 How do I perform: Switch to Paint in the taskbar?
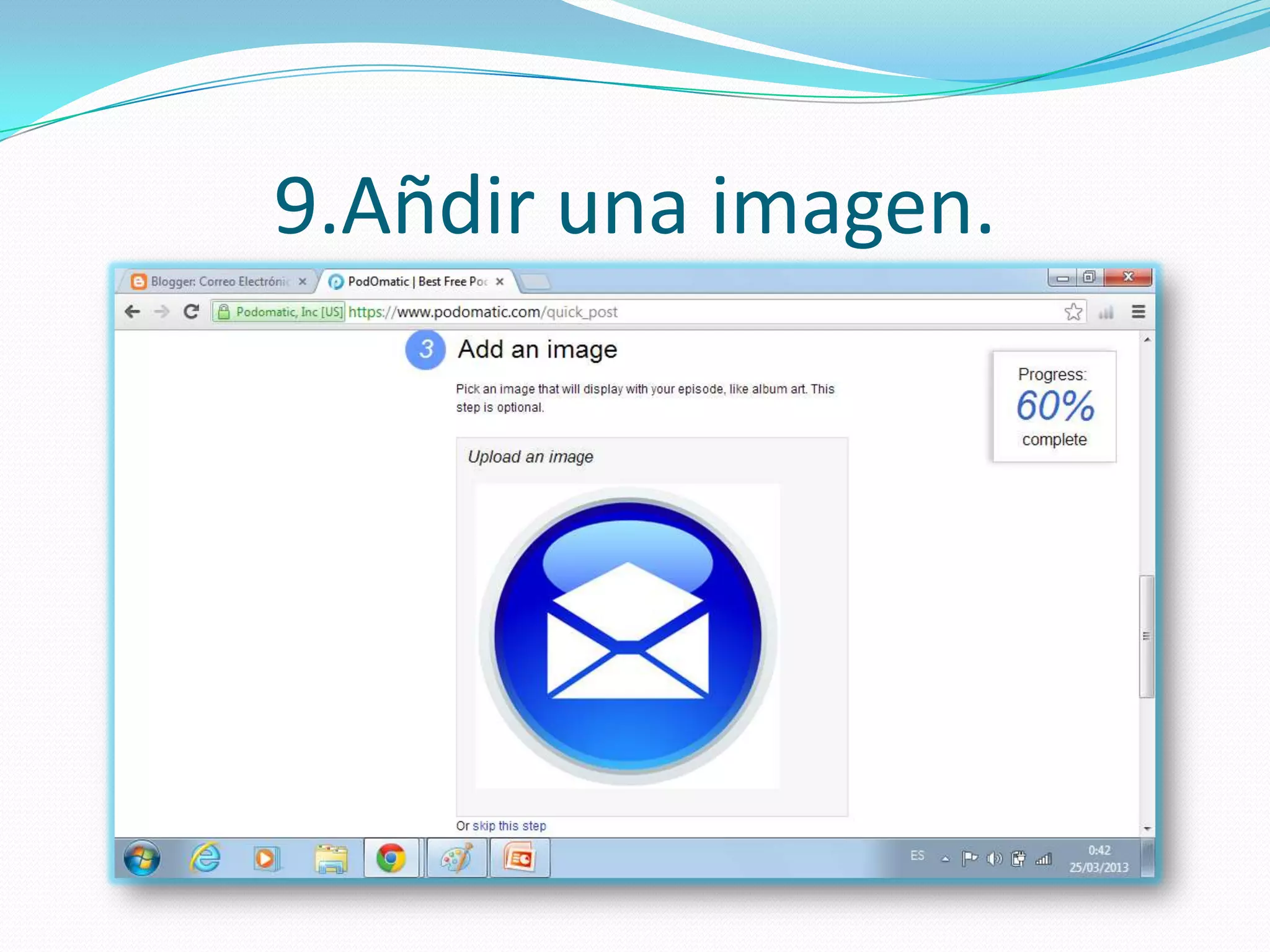457,858
